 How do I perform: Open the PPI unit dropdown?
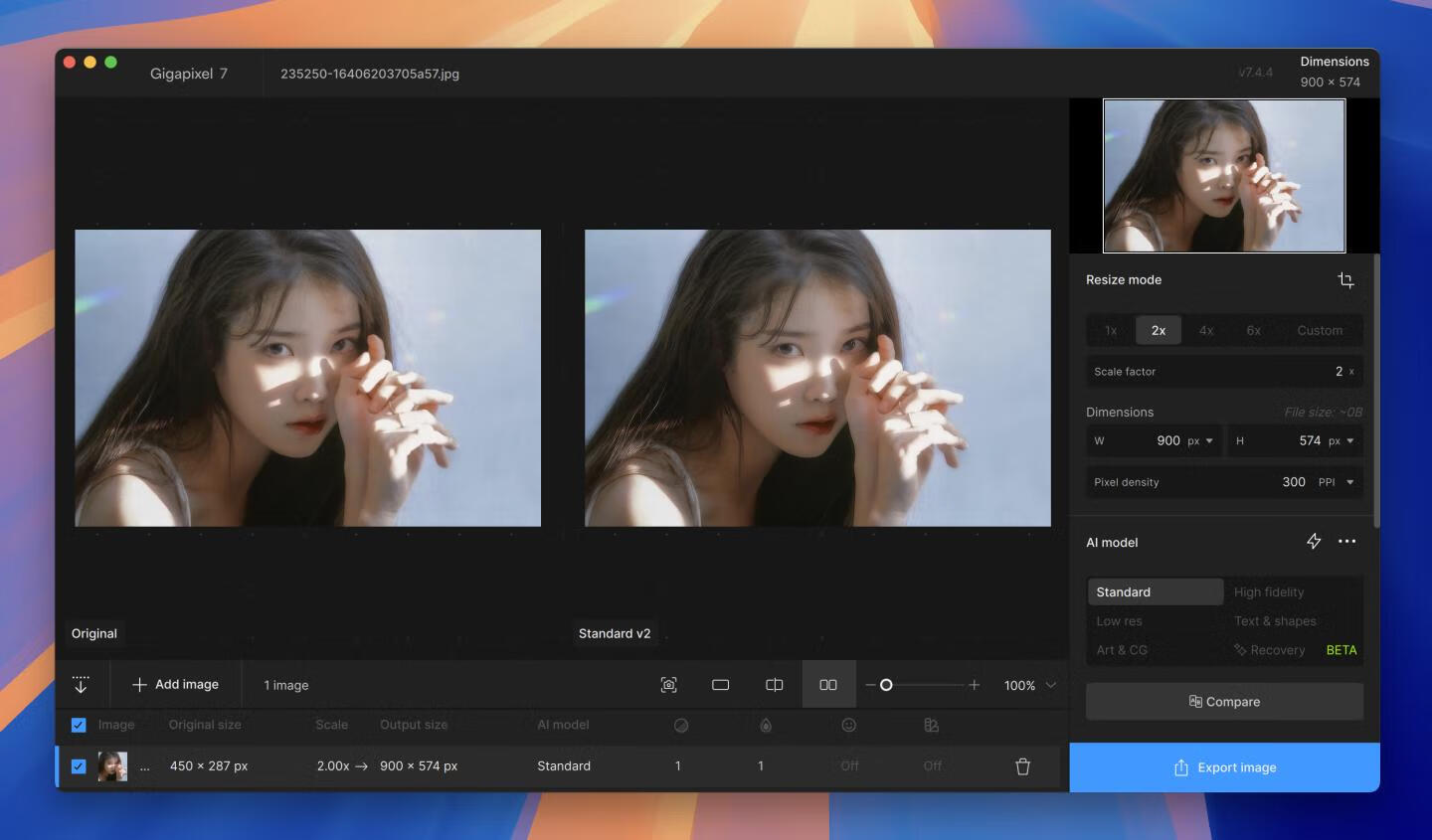pos(1337,482)
